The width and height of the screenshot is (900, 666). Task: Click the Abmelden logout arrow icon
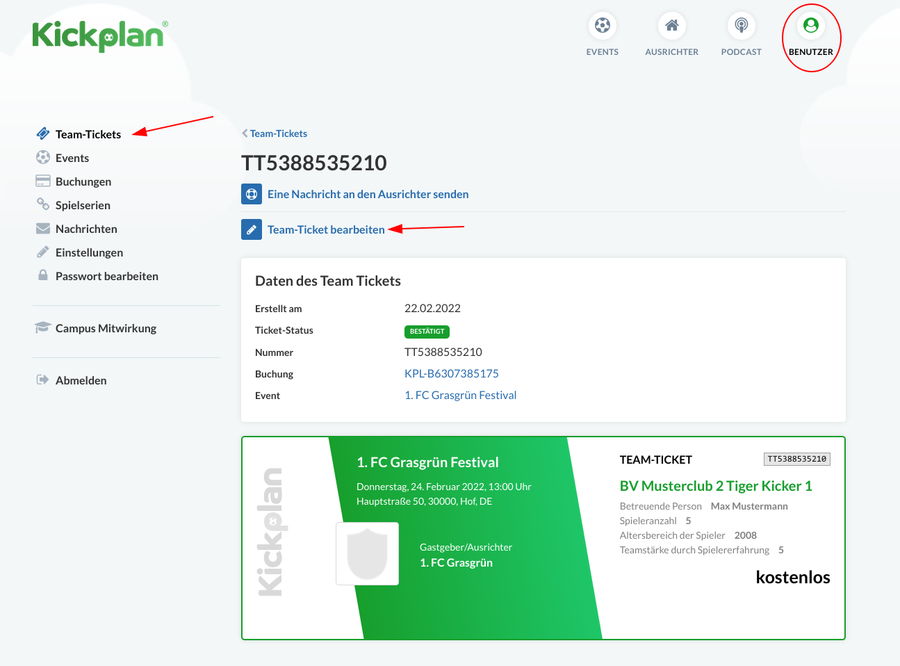tap(43, 380)
